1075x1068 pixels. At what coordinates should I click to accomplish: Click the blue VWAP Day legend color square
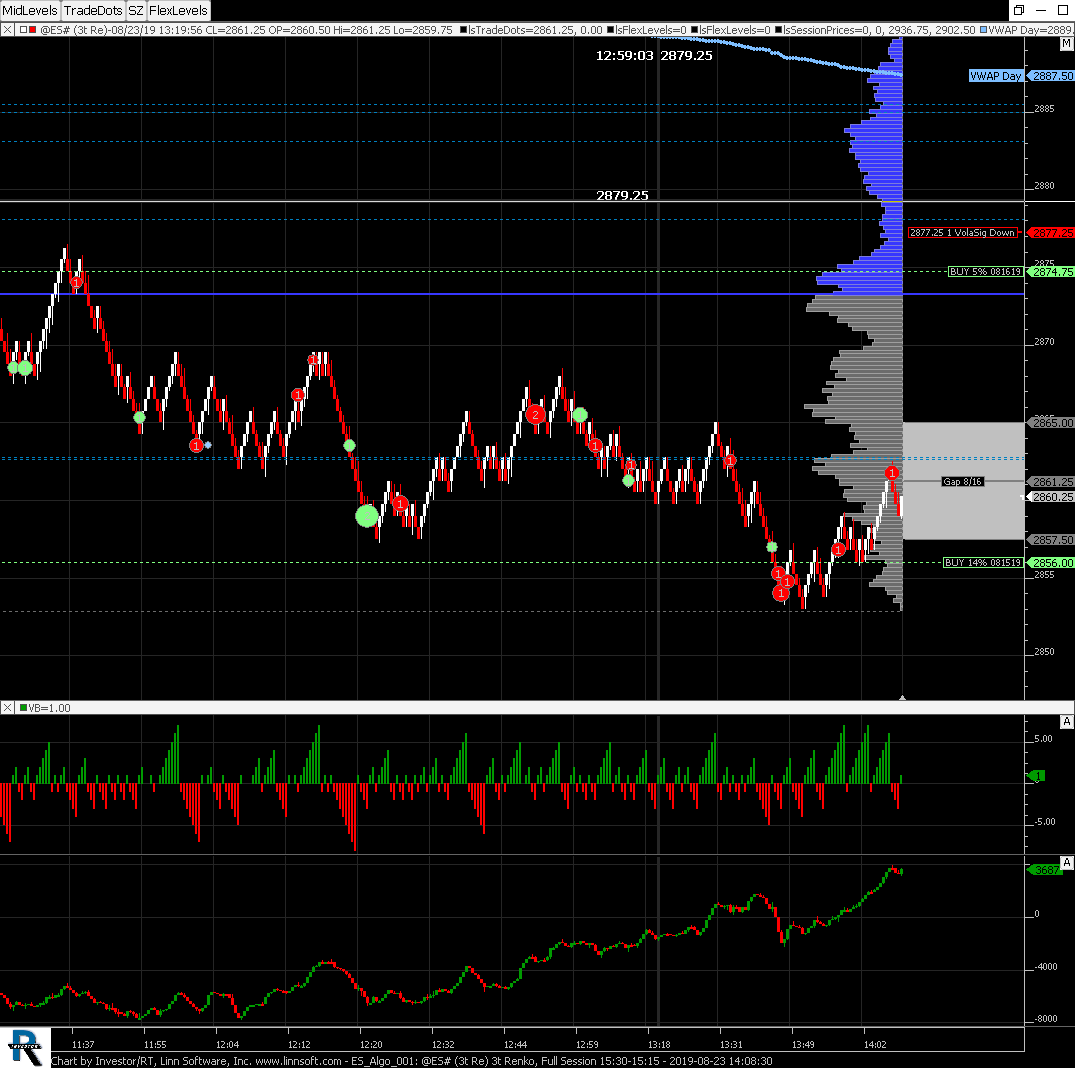click(984, 30)
